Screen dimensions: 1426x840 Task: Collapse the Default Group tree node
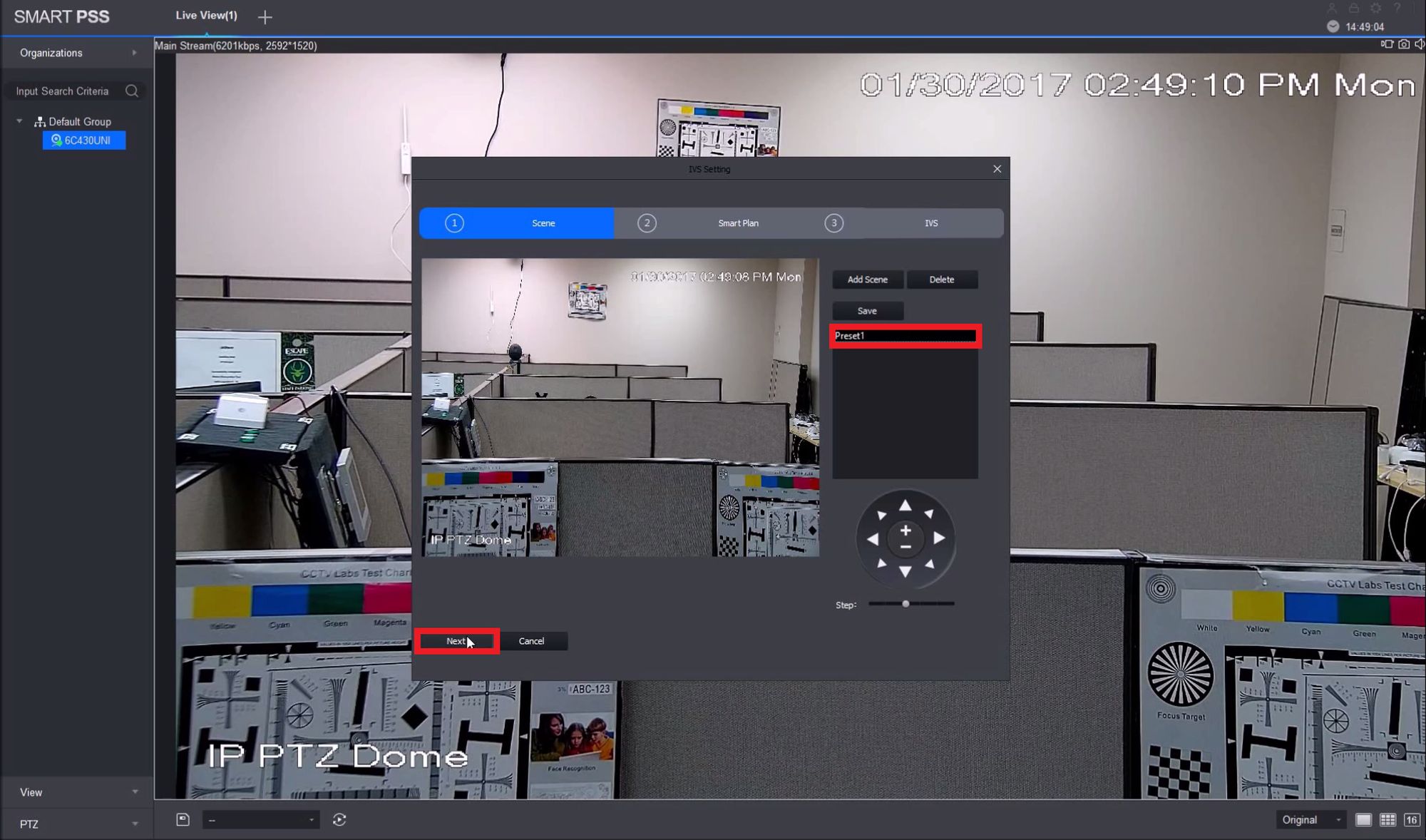19,121
